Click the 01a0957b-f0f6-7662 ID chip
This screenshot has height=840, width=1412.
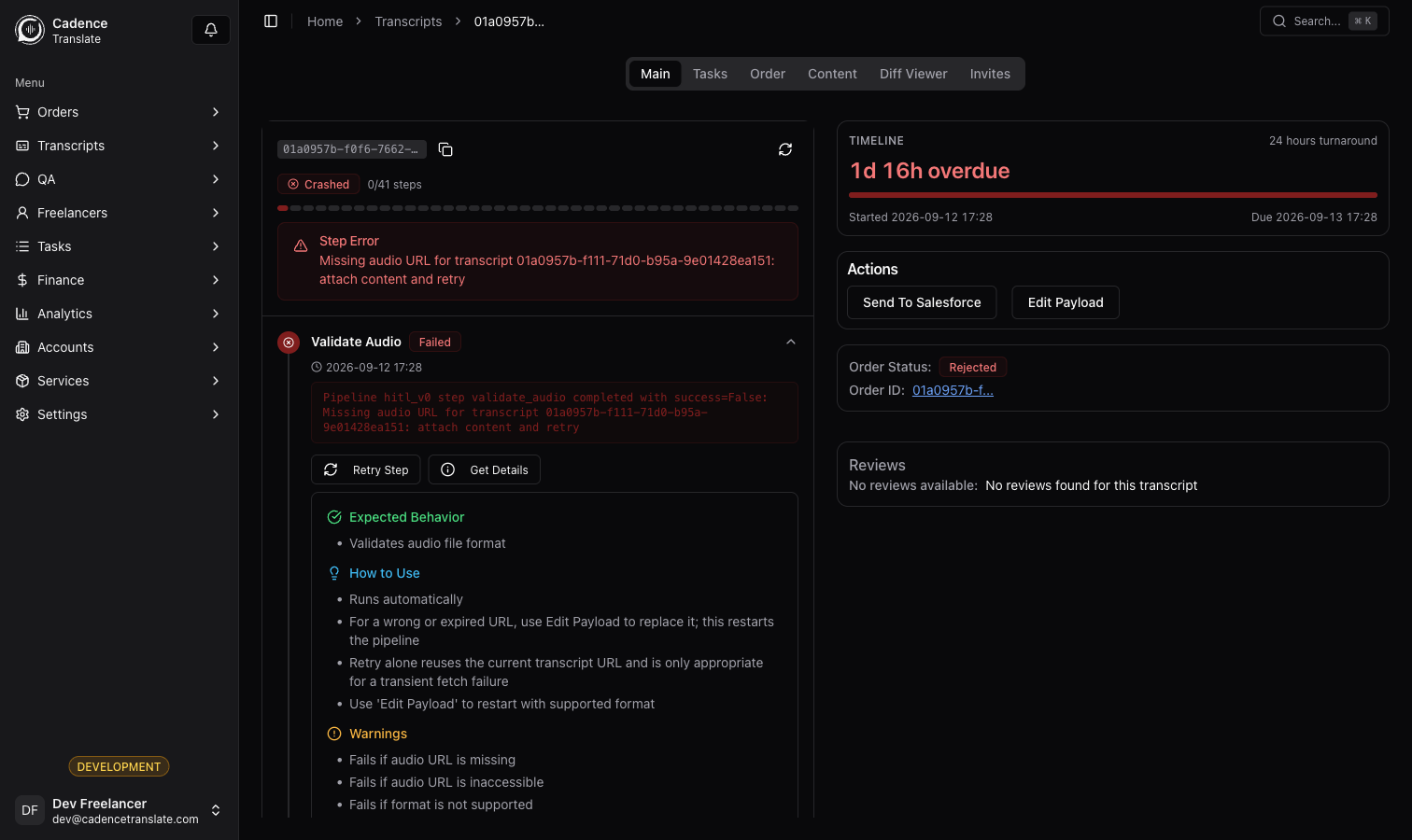coord(352,149)
